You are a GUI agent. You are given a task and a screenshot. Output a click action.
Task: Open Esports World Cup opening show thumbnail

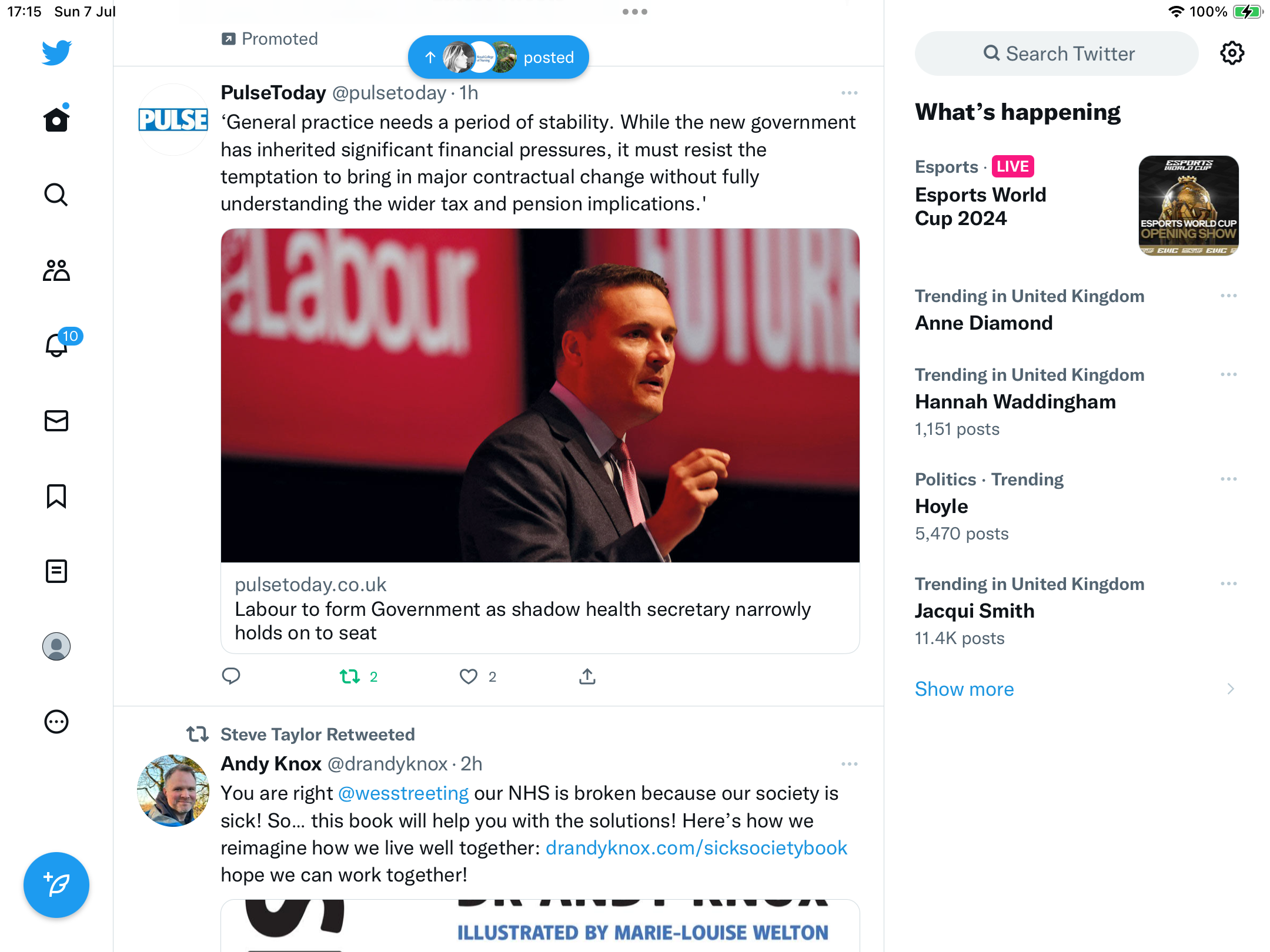1189,206
